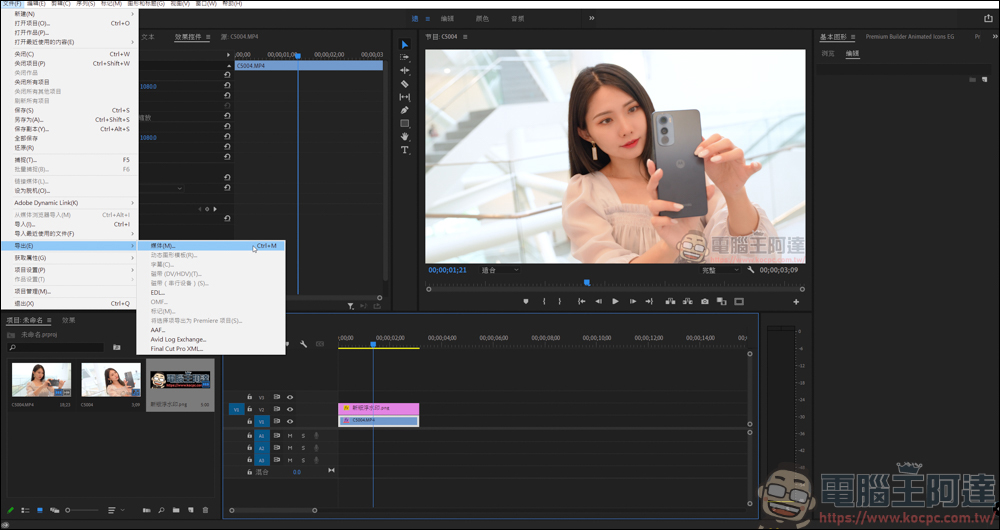
Task: Open the 音频 workspace
Action: 517,18
